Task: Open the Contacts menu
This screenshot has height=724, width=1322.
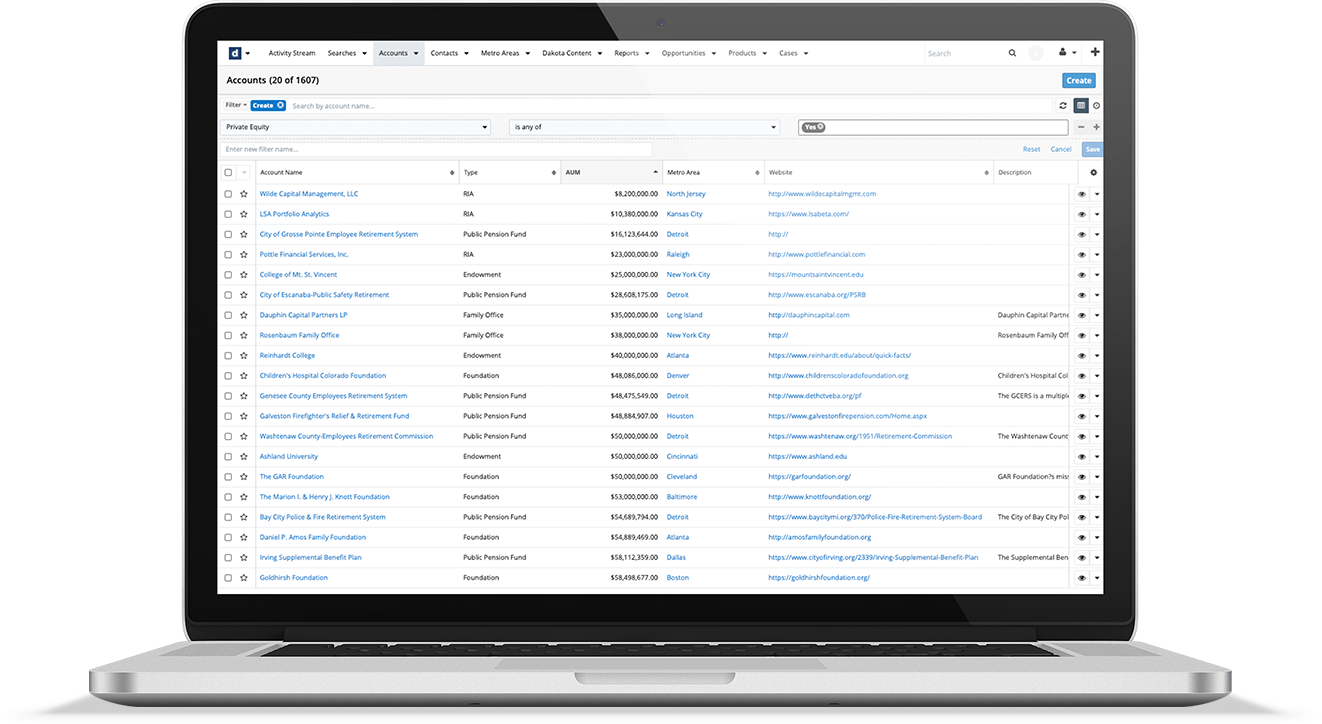Action: pos(449,53)
